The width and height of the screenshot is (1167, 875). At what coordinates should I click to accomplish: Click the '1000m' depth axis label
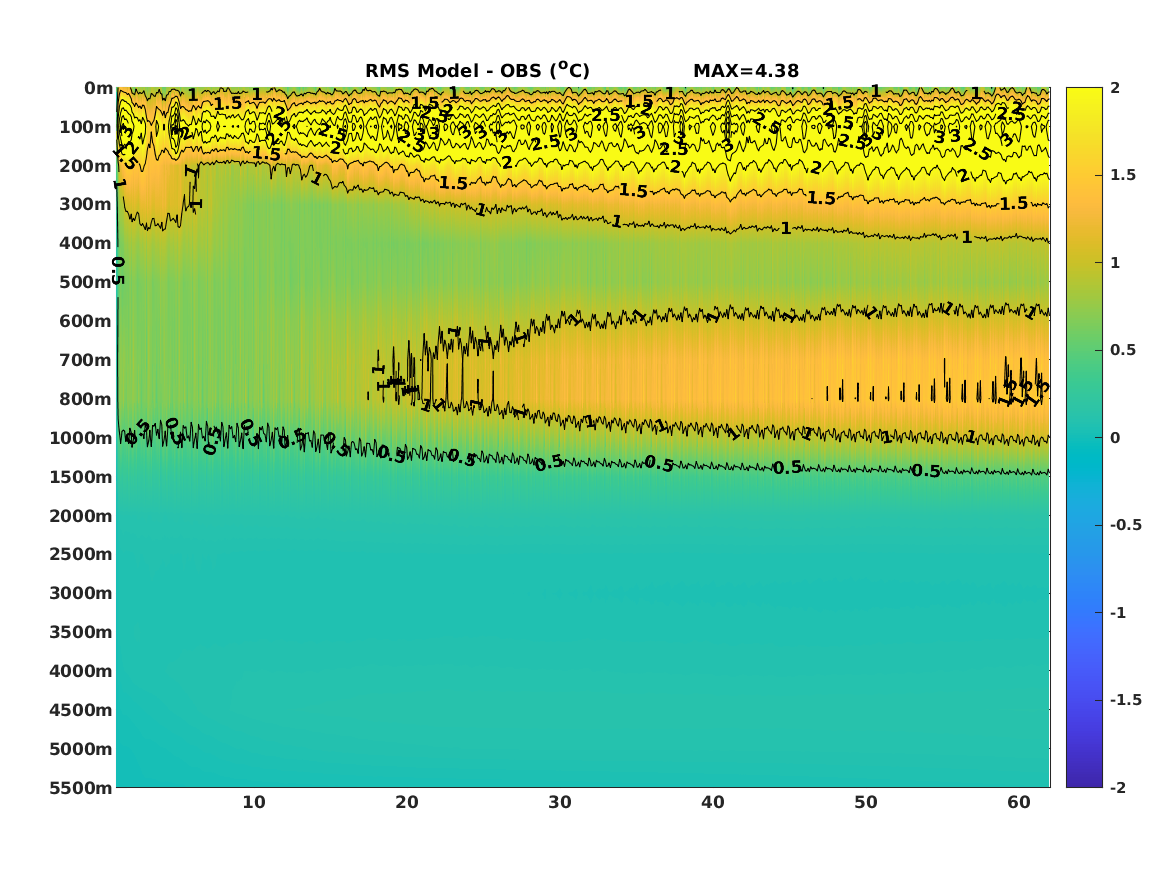81,438
